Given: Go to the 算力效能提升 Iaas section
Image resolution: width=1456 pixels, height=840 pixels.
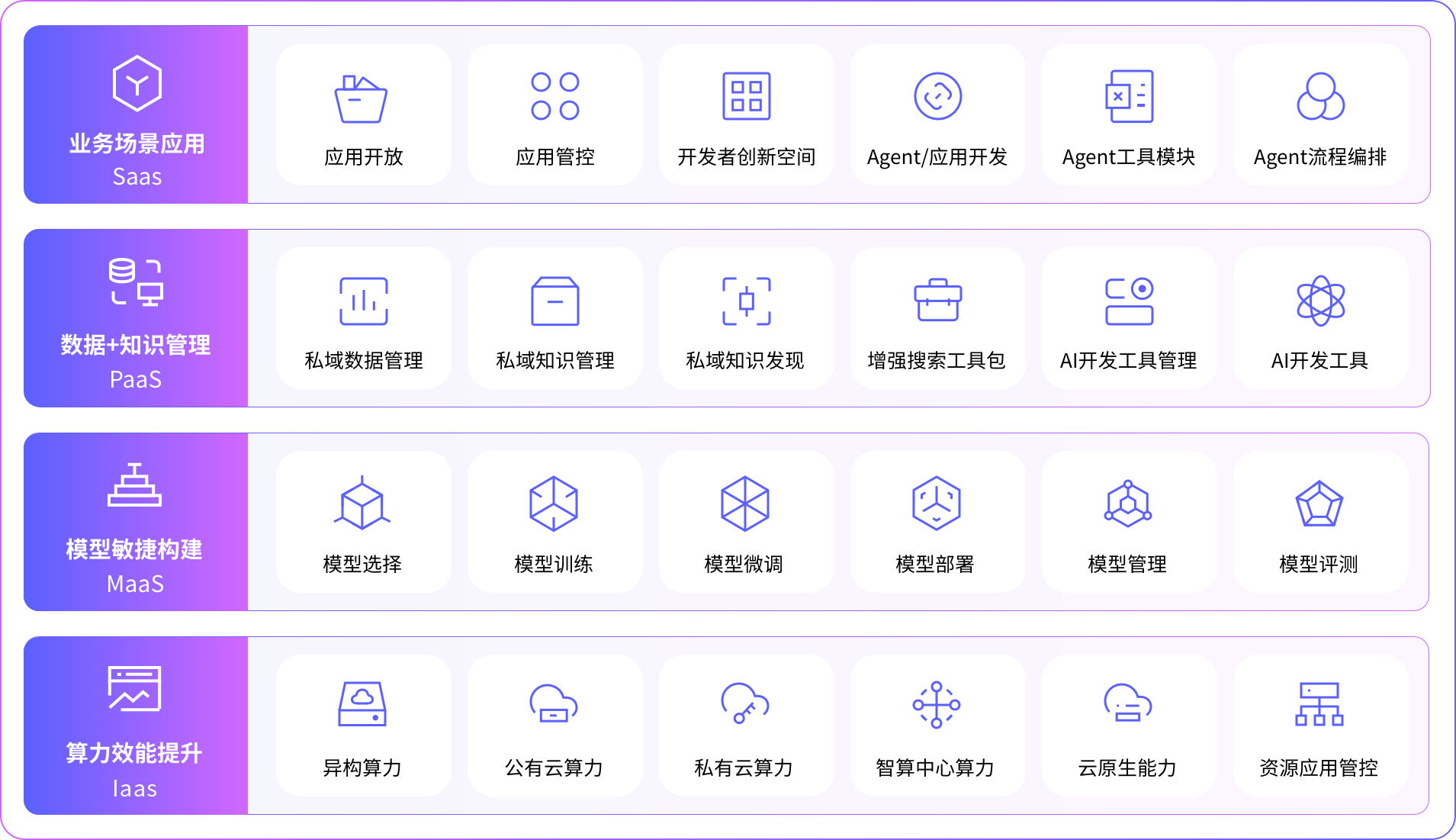Looking at the screenshot, I should (x=136, y=726).
